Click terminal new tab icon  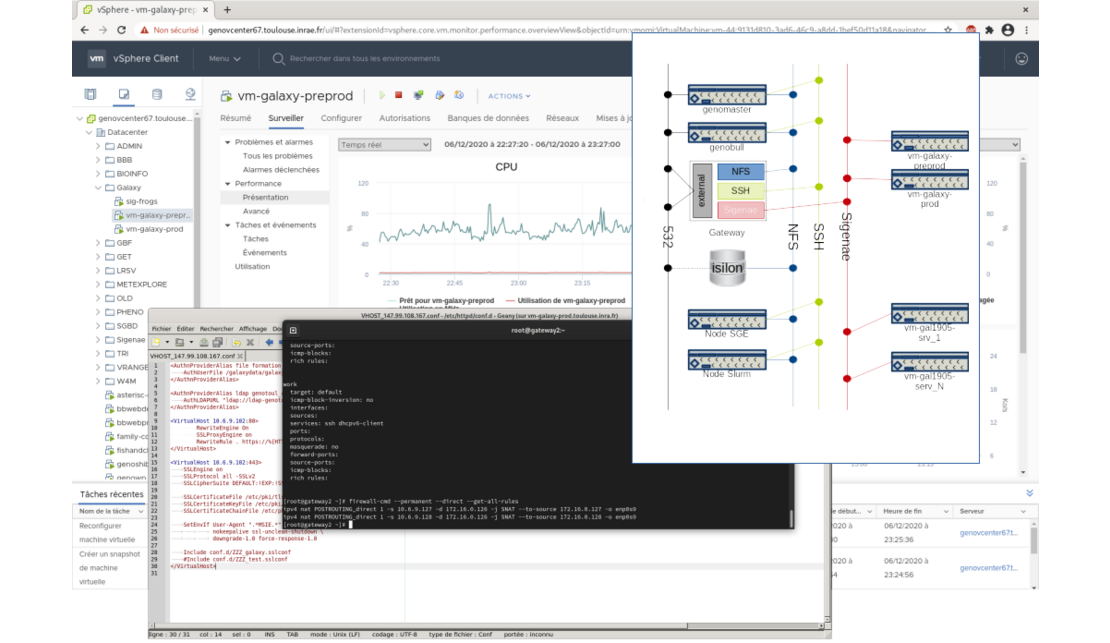[293, 330]
